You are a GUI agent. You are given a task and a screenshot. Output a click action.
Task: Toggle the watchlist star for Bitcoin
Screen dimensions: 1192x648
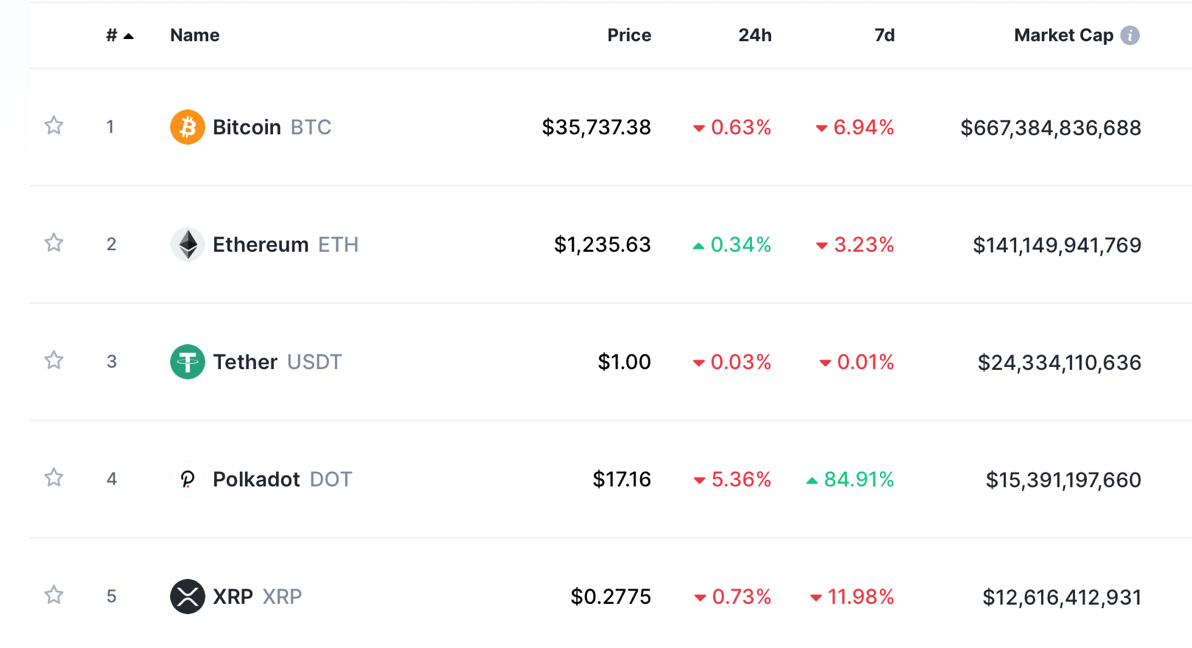pos(53,125)
